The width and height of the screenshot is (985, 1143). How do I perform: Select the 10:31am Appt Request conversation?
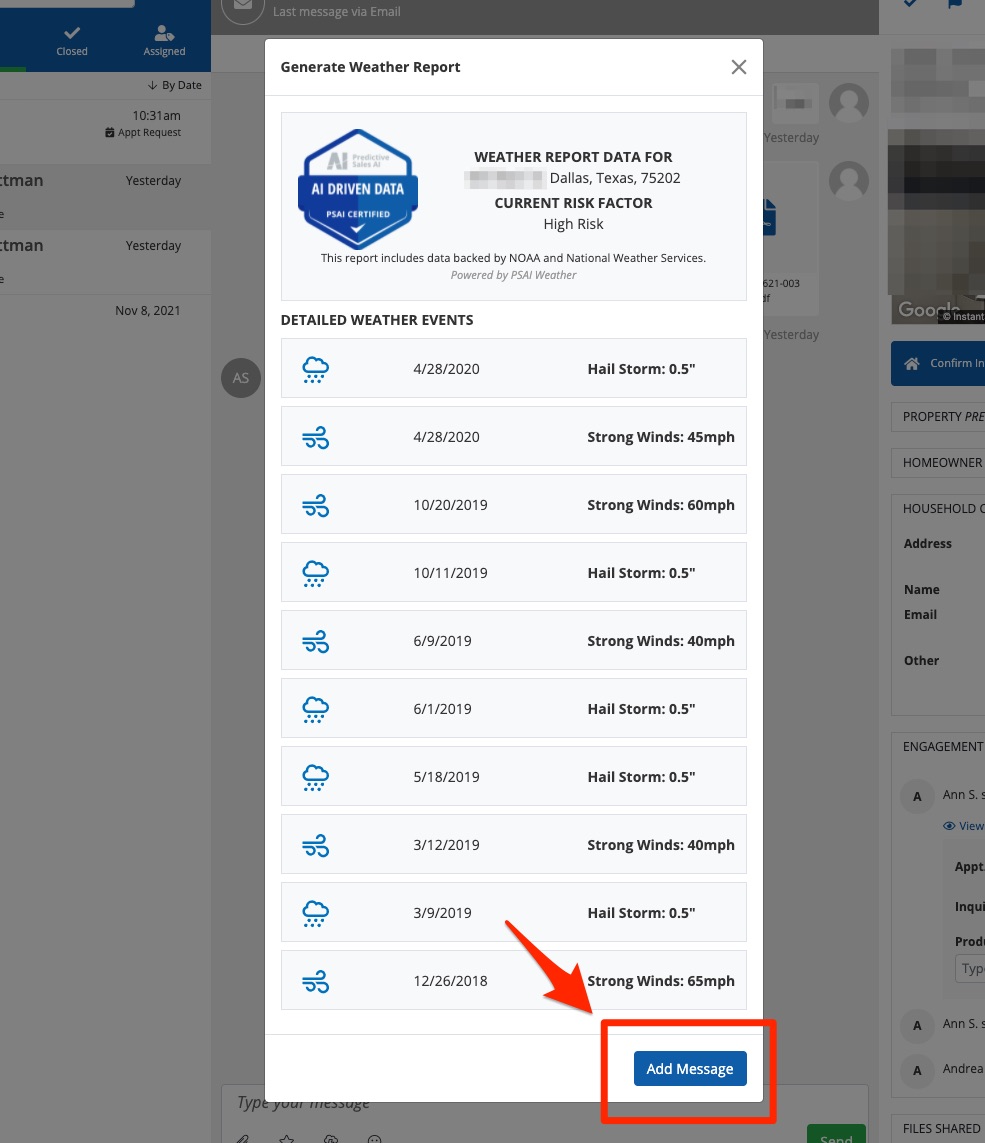tap(105, 124)
